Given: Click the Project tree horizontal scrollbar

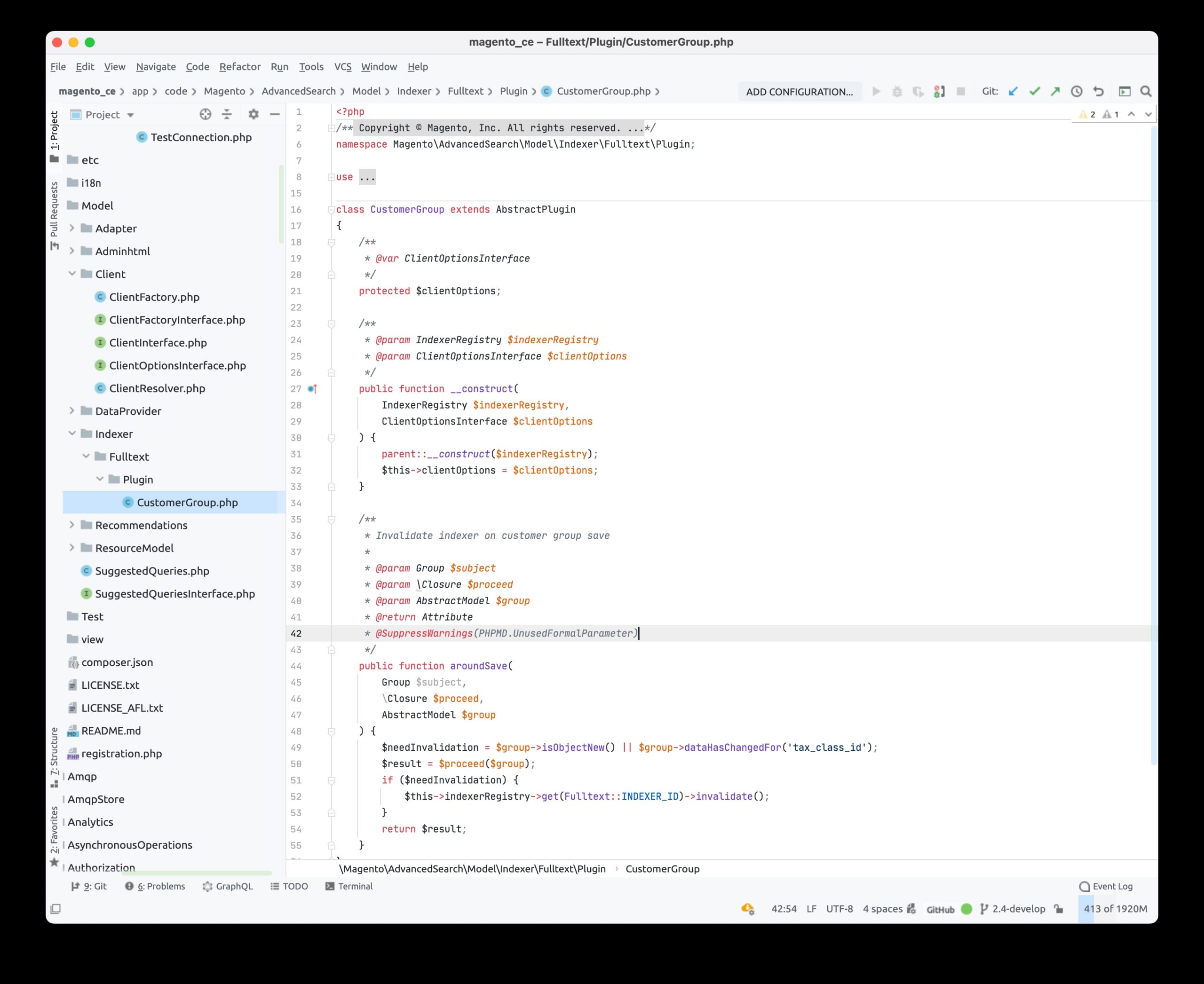Looking at the screenshot, I should click(x=198, y=873).
